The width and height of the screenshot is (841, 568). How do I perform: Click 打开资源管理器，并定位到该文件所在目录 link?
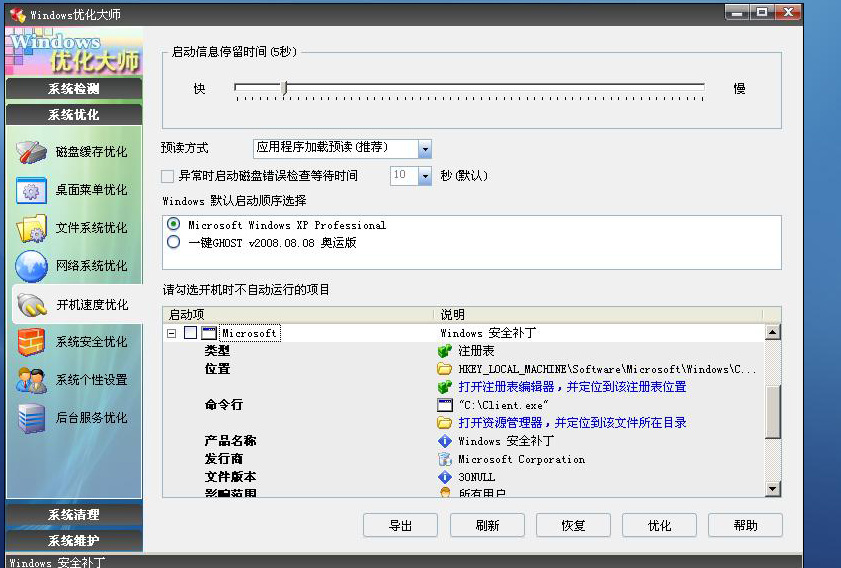[572, 423]
